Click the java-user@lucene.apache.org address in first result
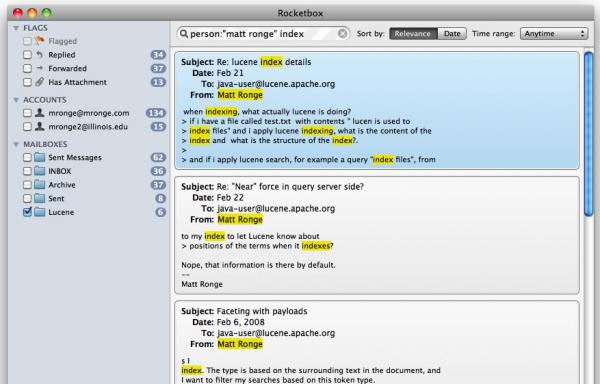 click(276, 84)
